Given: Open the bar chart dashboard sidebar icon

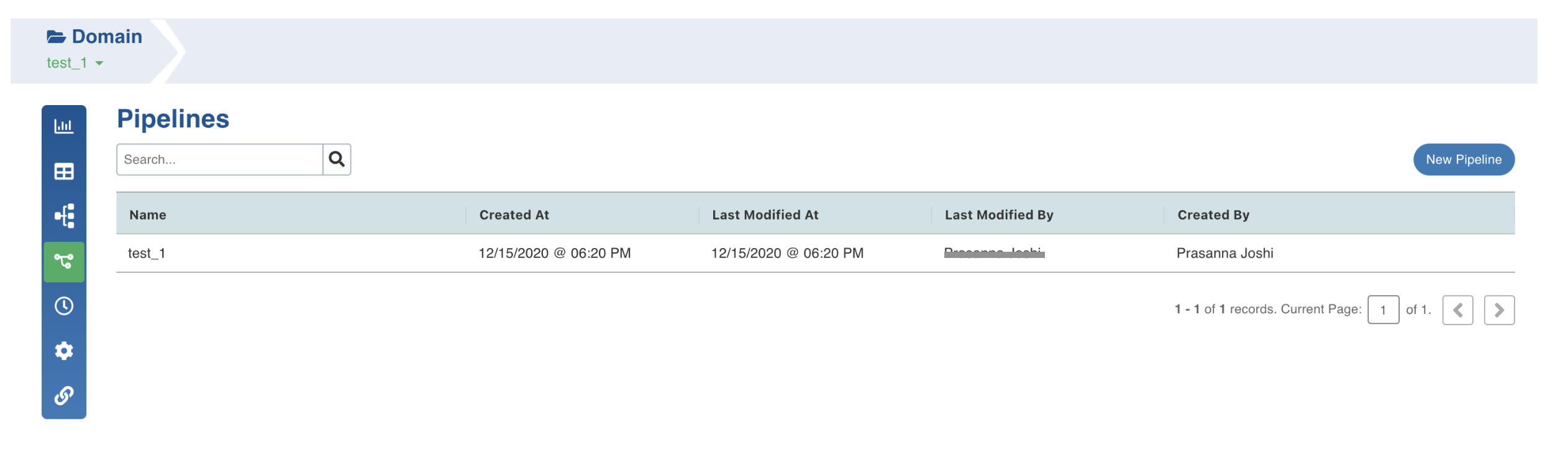Looking at the screenshot, I should (x=64, y=126).
